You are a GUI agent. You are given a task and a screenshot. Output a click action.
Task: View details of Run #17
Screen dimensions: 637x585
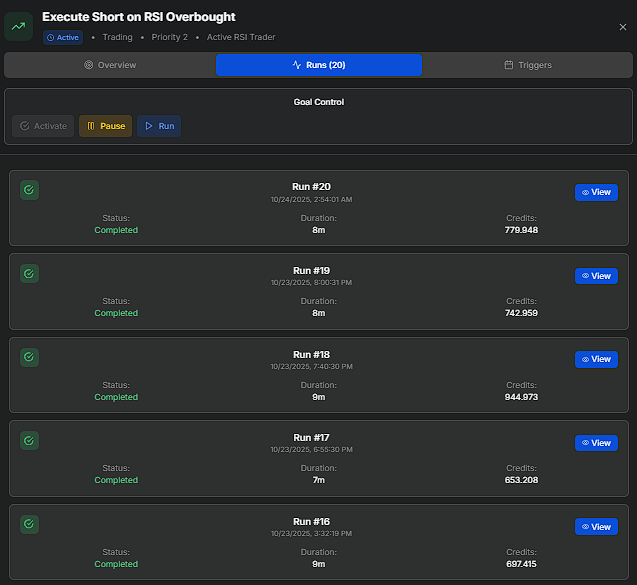click(x=595, y=443)
